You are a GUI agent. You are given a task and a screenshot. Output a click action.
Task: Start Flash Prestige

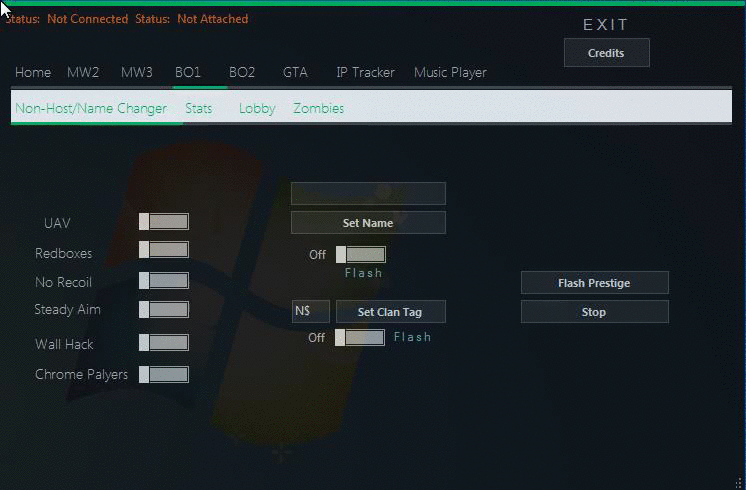coord(594,283)
